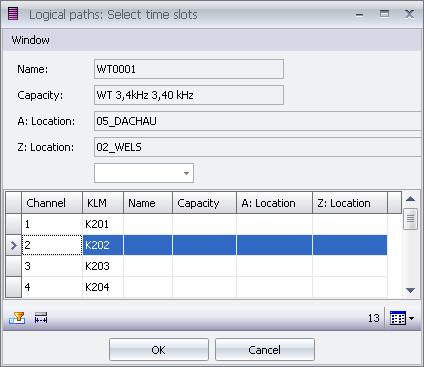Viewport: 424px width, 367px height.
Task: Click the Cancel button
Action: 265,350
